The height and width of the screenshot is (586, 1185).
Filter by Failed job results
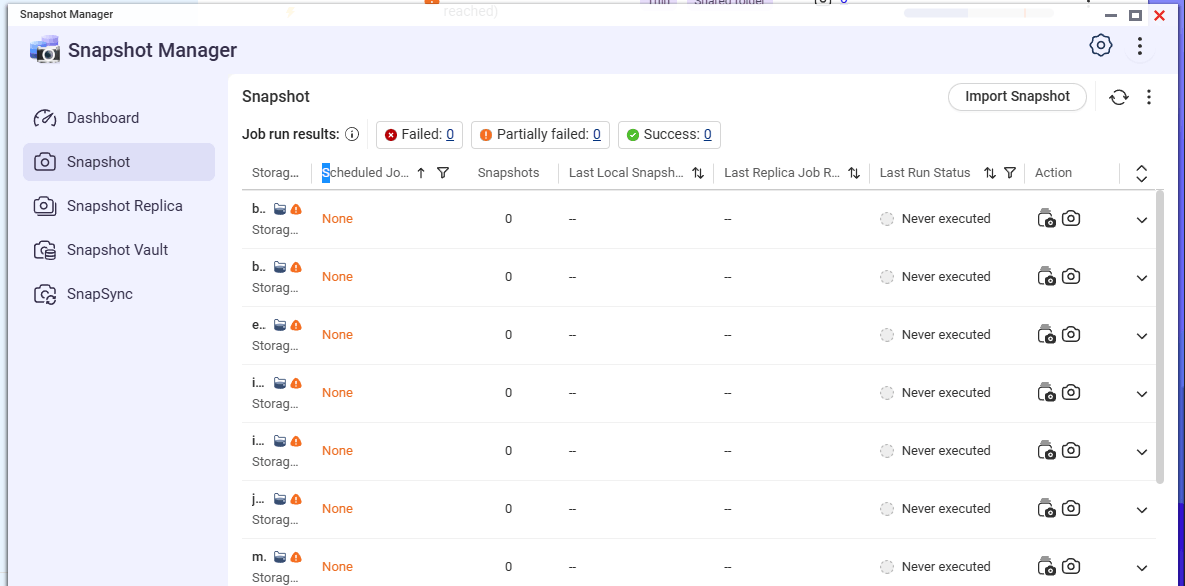[419, 135]
